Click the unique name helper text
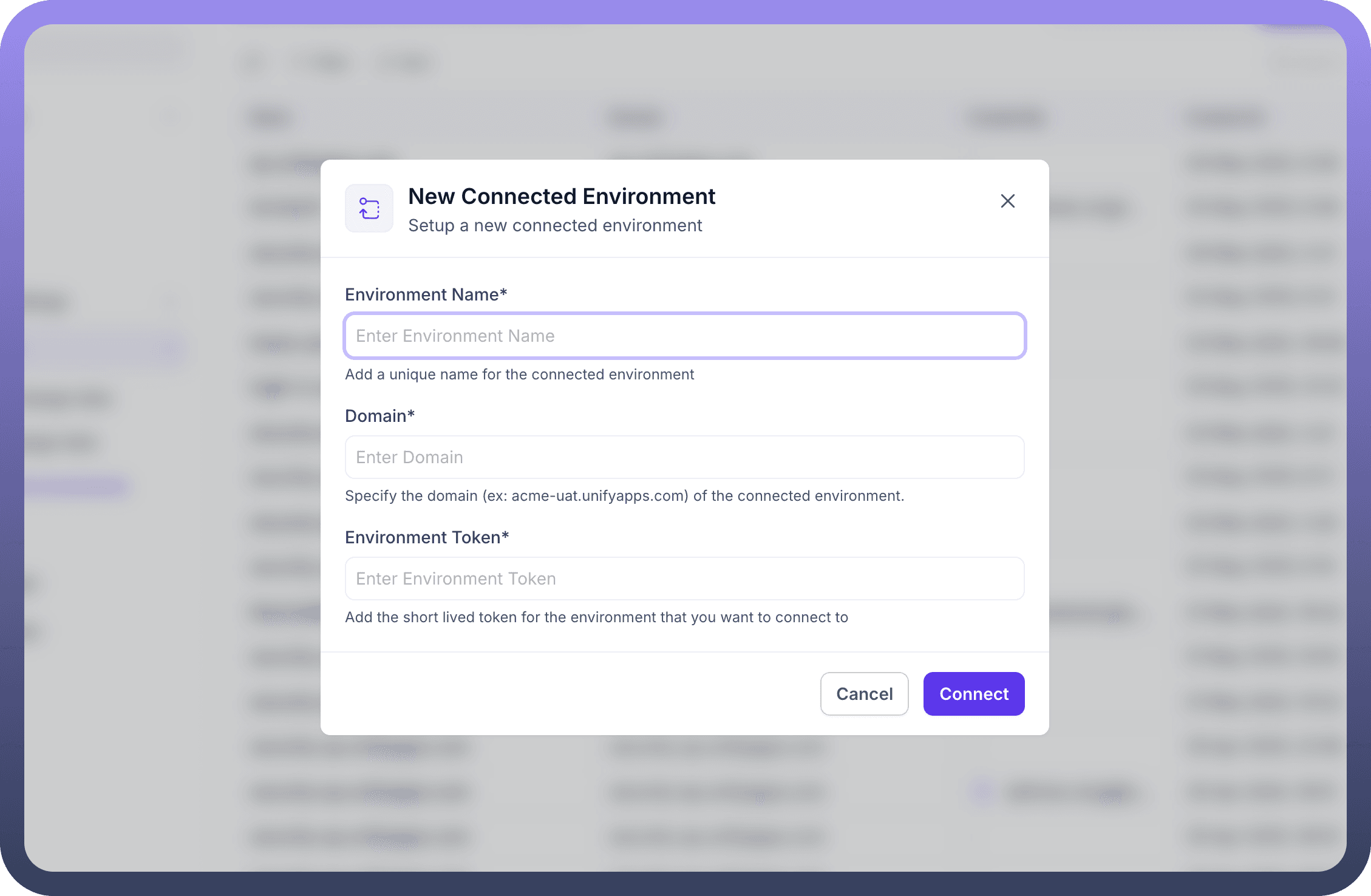 tap(519, 375)
